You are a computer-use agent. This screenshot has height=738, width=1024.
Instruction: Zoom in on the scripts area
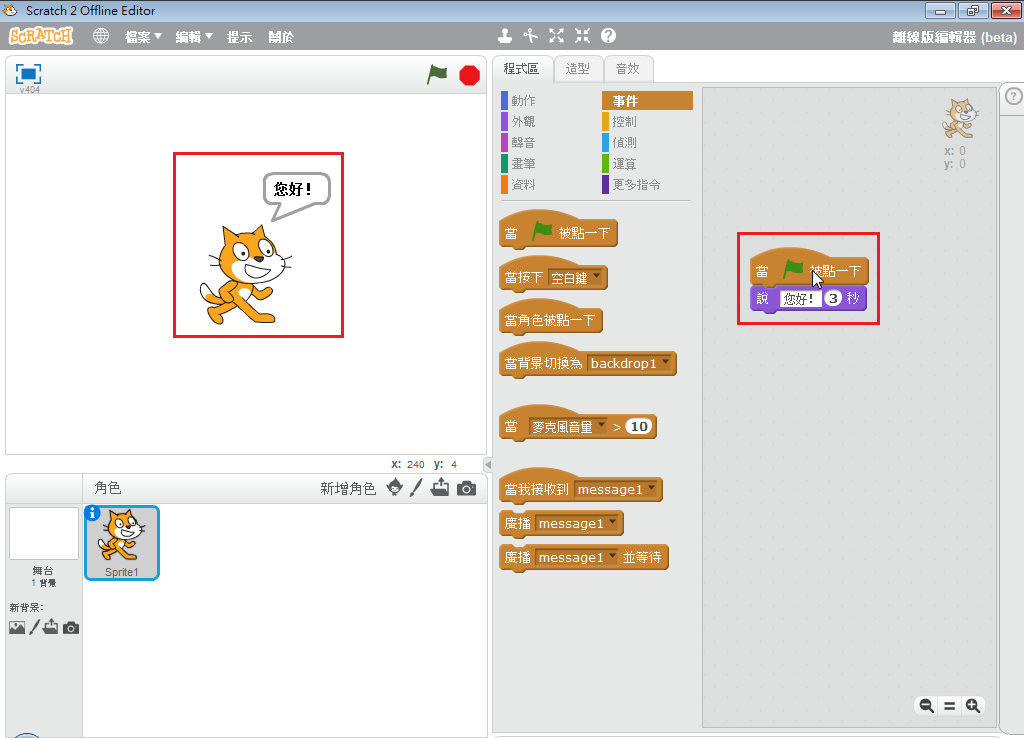coord(972,706)
